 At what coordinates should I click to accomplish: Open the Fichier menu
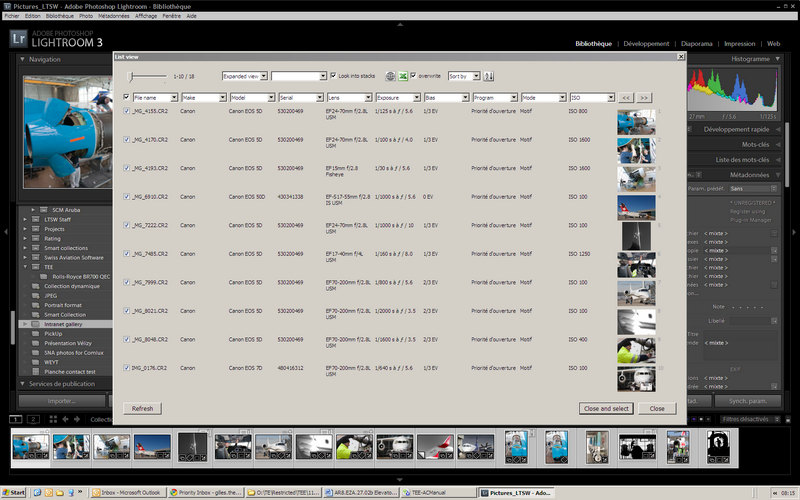coord(12,16)
